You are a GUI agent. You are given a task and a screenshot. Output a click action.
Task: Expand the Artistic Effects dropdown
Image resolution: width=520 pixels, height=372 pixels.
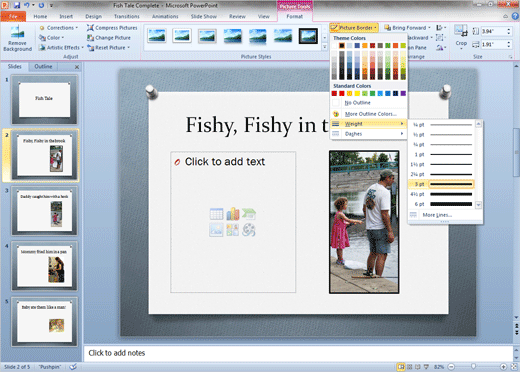[x=61, y=48]
